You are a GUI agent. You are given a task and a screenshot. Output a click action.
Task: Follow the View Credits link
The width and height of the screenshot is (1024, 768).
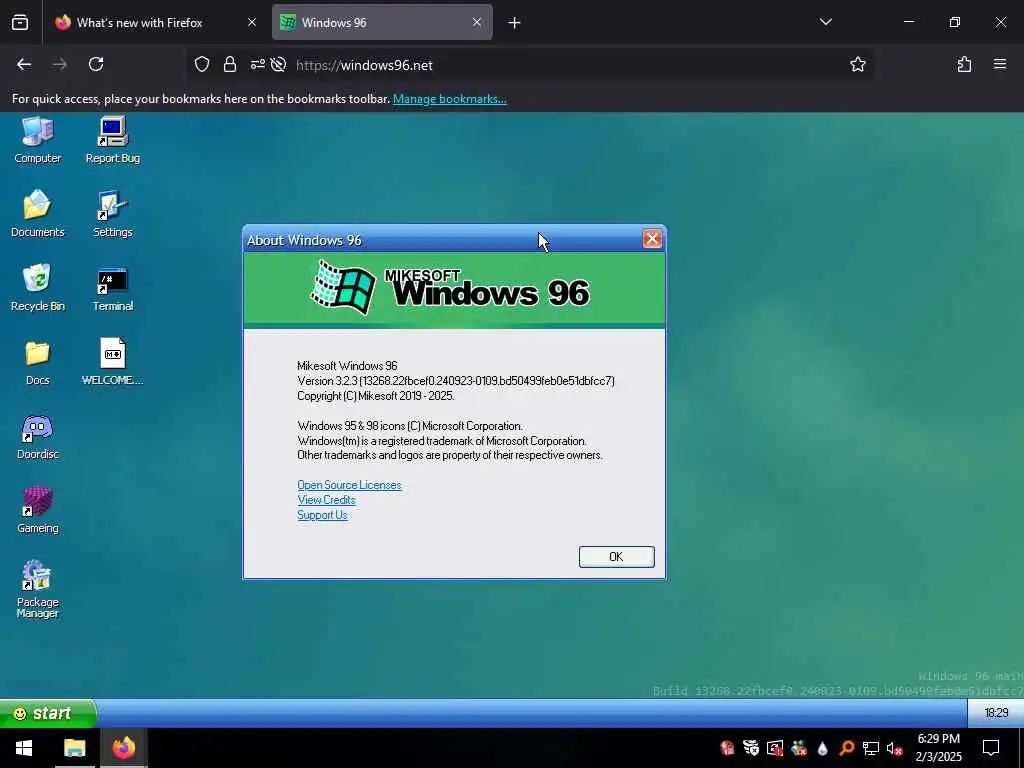click(x=326, y=500)
